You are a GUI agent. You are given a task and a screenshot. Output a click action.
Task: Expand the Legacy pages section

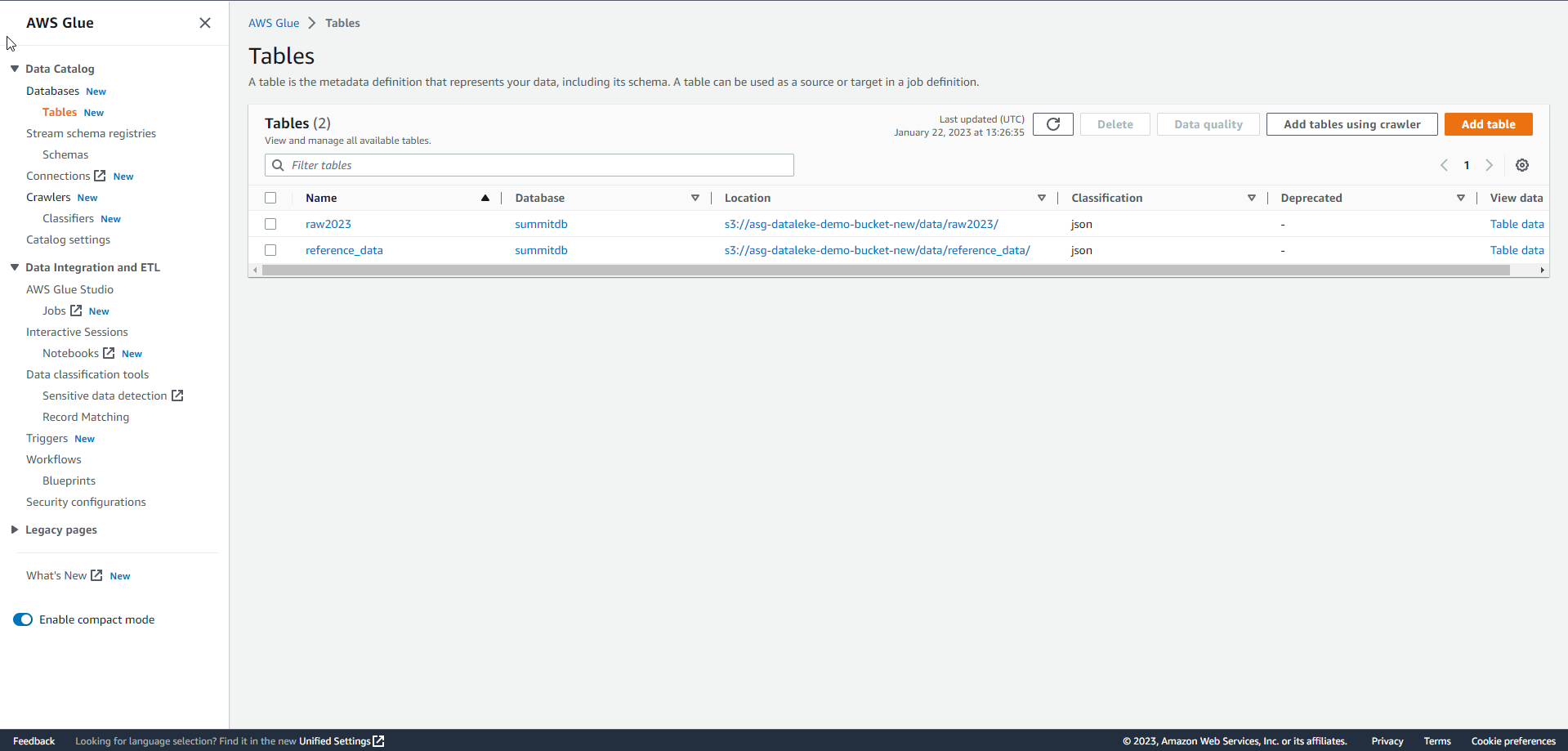(15, 530)
